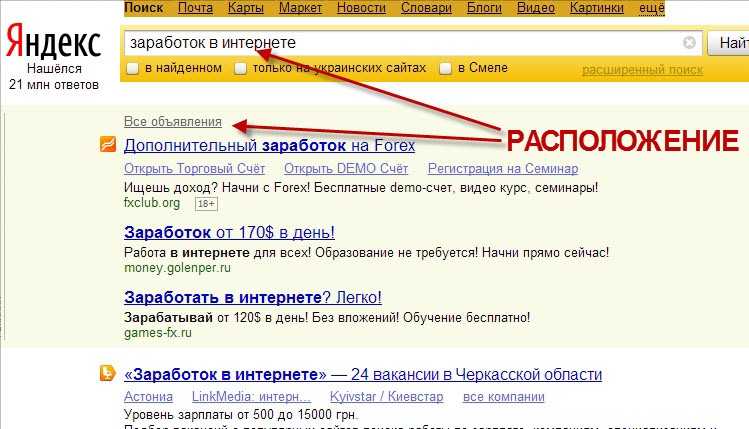749x429 pixels.
Task: Open the 'ещё' more services menu
Action: click(x=652, y=8)
